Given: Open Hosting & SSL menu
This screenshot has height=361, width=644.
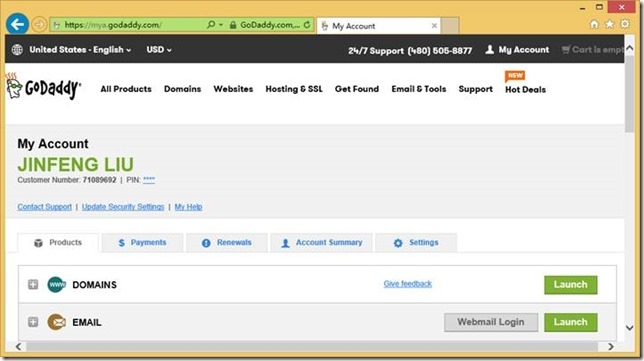Looking at the screenshot, I should pyautogui.click(x=294, y=89).
